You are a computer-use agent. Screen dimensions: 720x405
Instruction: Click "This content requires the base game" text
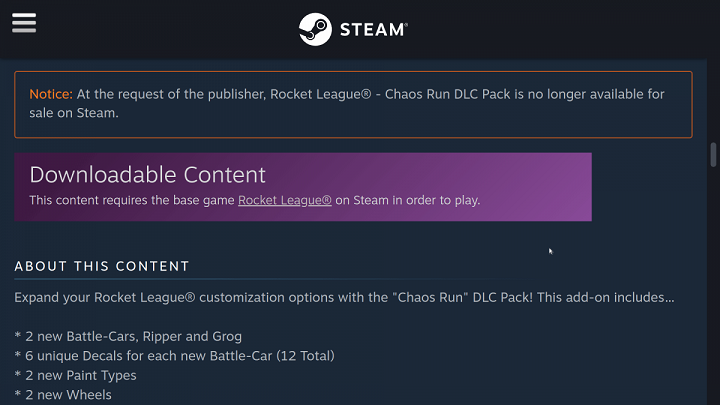(x=132, y=200)
